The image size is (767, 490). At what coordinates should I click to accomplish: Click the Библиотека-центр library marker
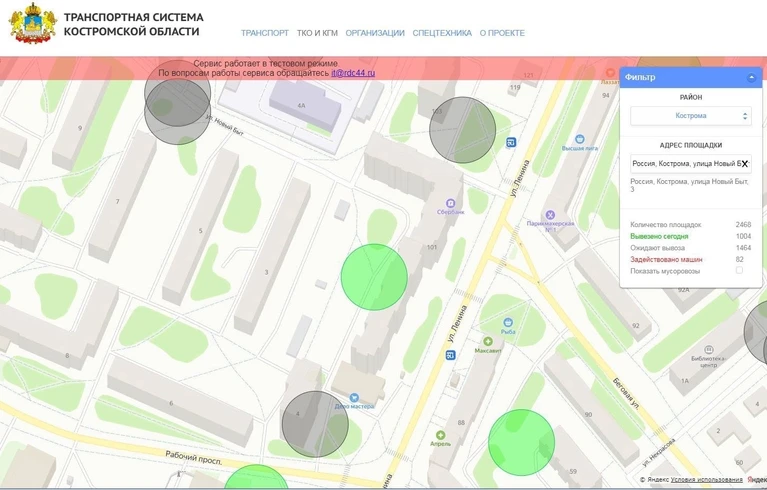[708, 350]
